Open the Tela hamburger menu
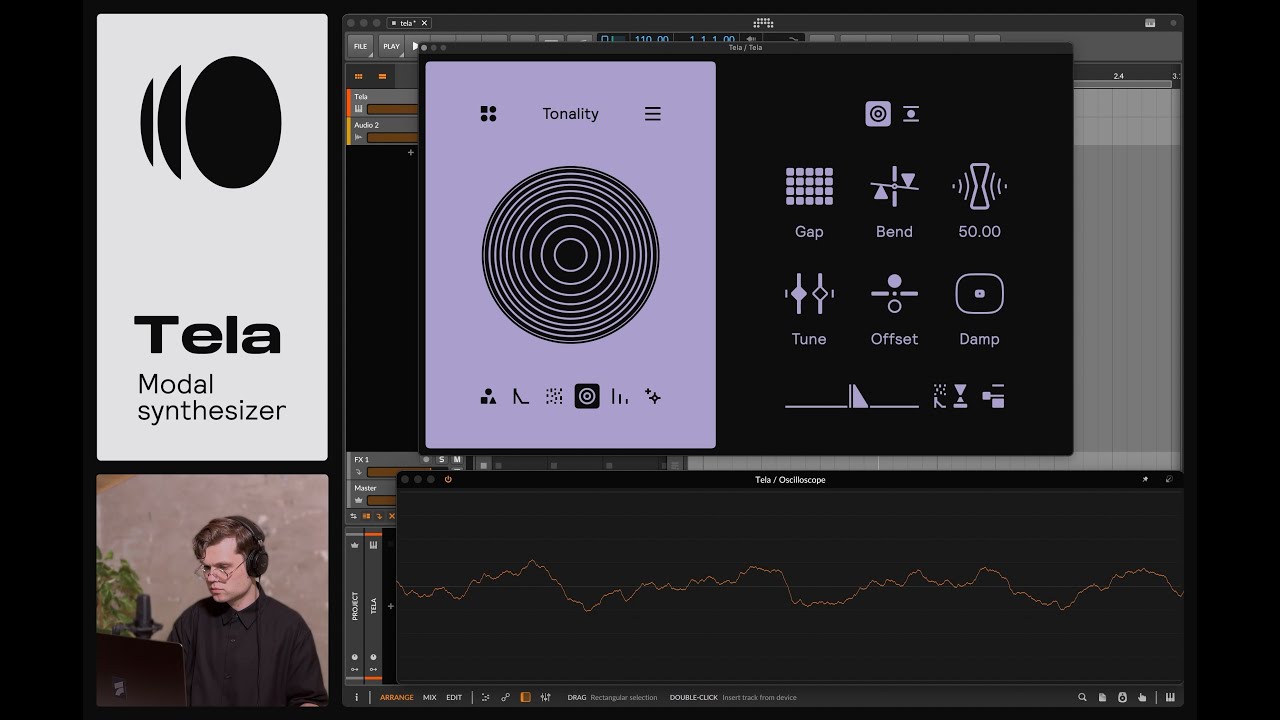Viewport: 1280px width, 720px height. coord(653,114)
